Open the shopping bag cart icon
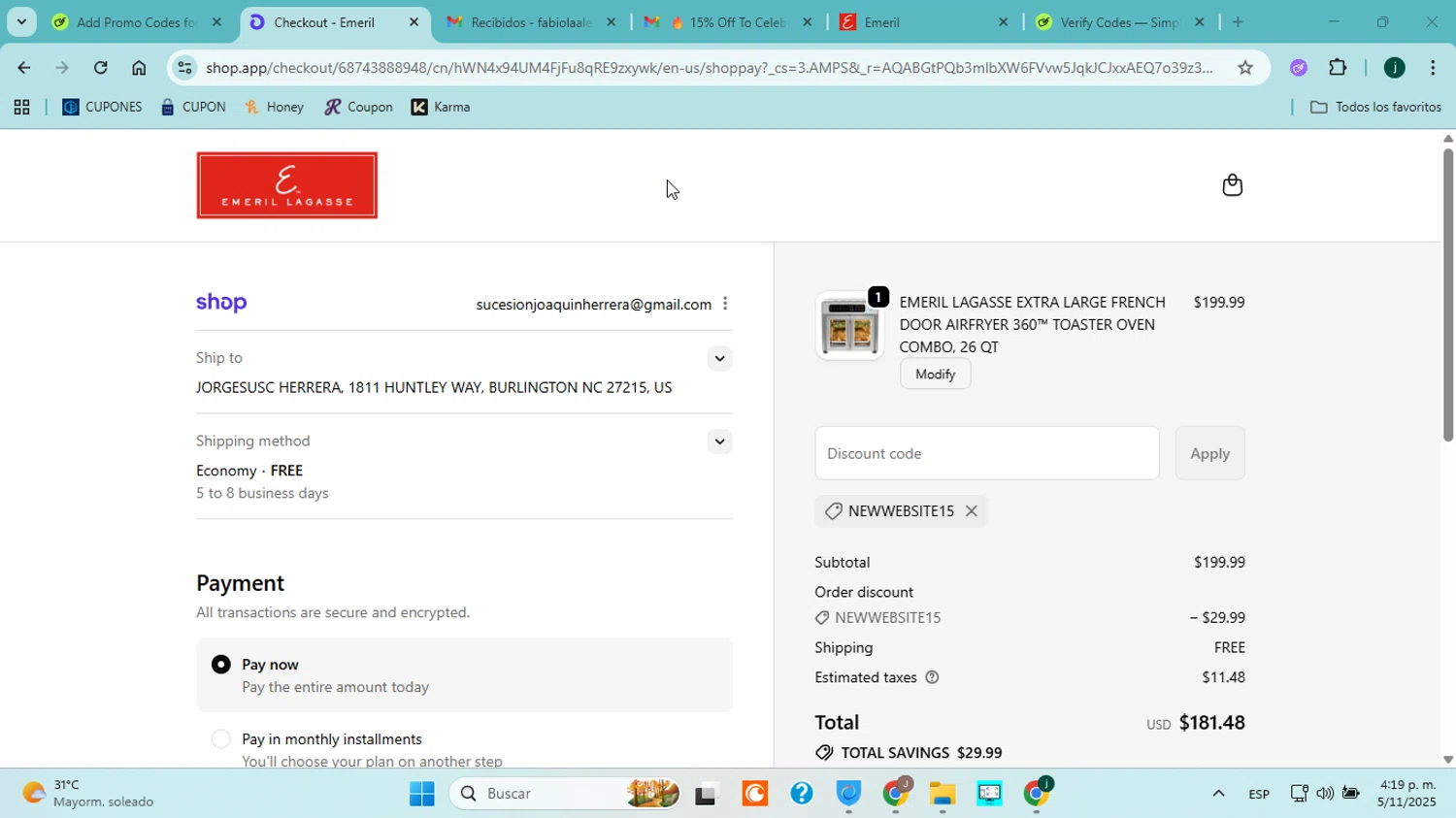 click(x=1232, y=185)
